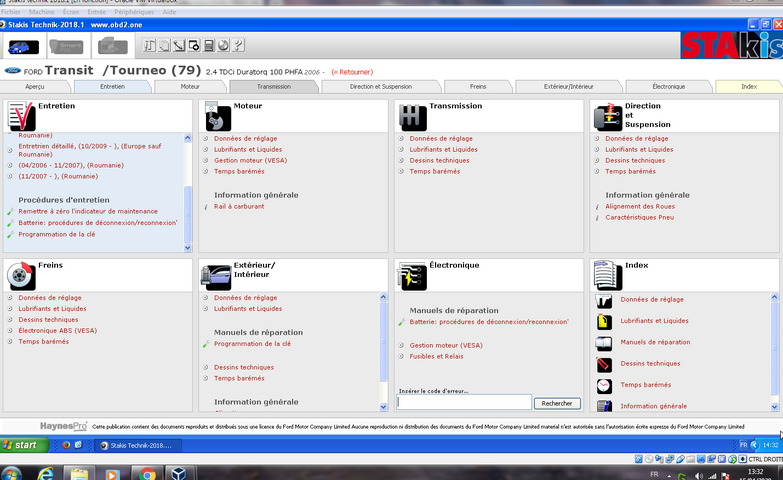
Task: Click Index Temps barémés clock icon
Action: pos(604,386)
